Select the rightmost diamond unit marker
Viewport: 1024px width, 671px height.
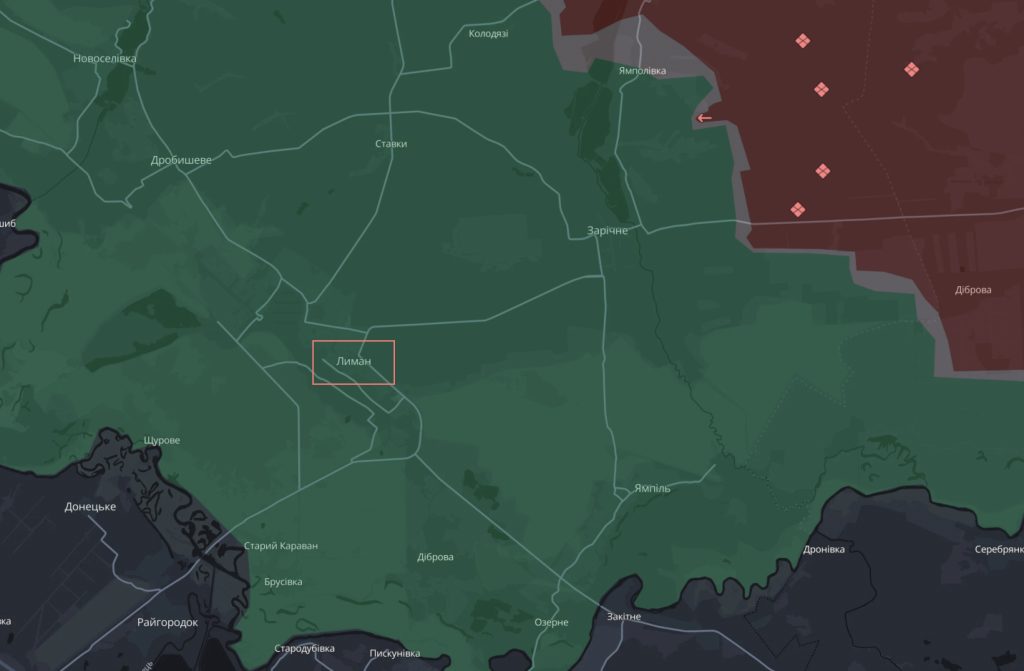pyautogui.click(x=911, y=69)
